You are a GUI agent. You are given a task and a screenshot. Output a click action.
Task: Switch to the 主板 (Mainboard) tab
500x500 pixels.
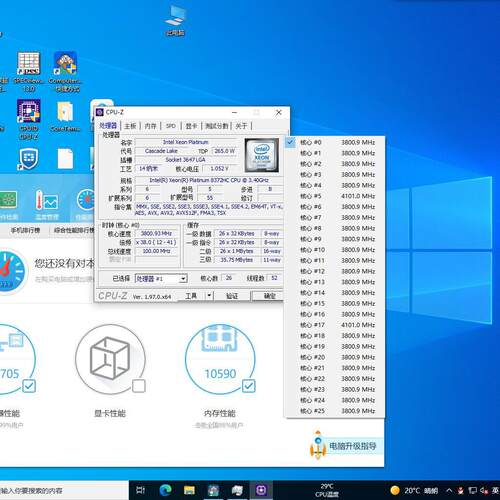tap(130, 126)
